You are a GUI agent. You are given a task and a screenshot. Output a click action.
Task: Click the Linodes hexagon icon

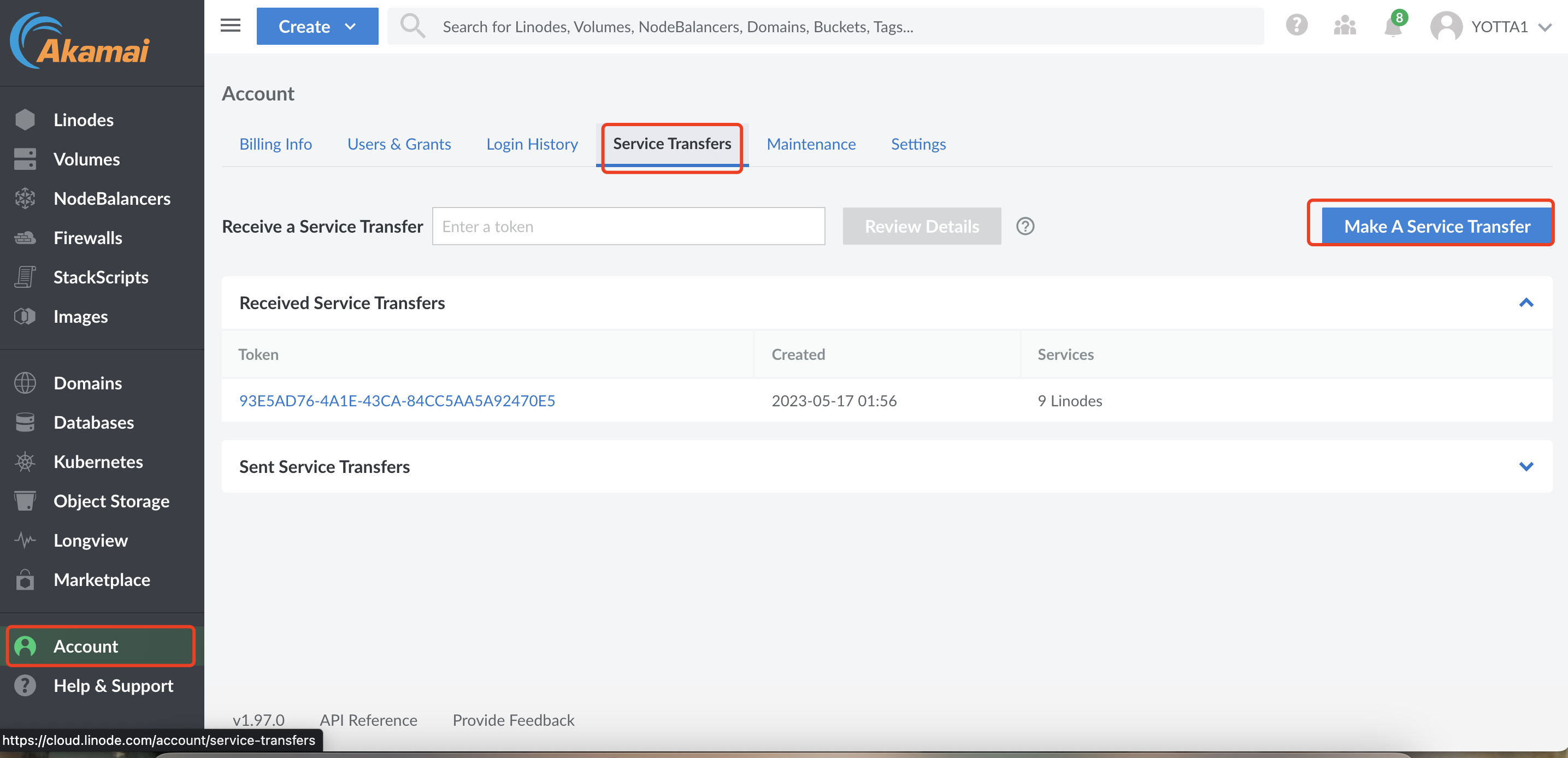pyautogui.click(x=25, y=120)
